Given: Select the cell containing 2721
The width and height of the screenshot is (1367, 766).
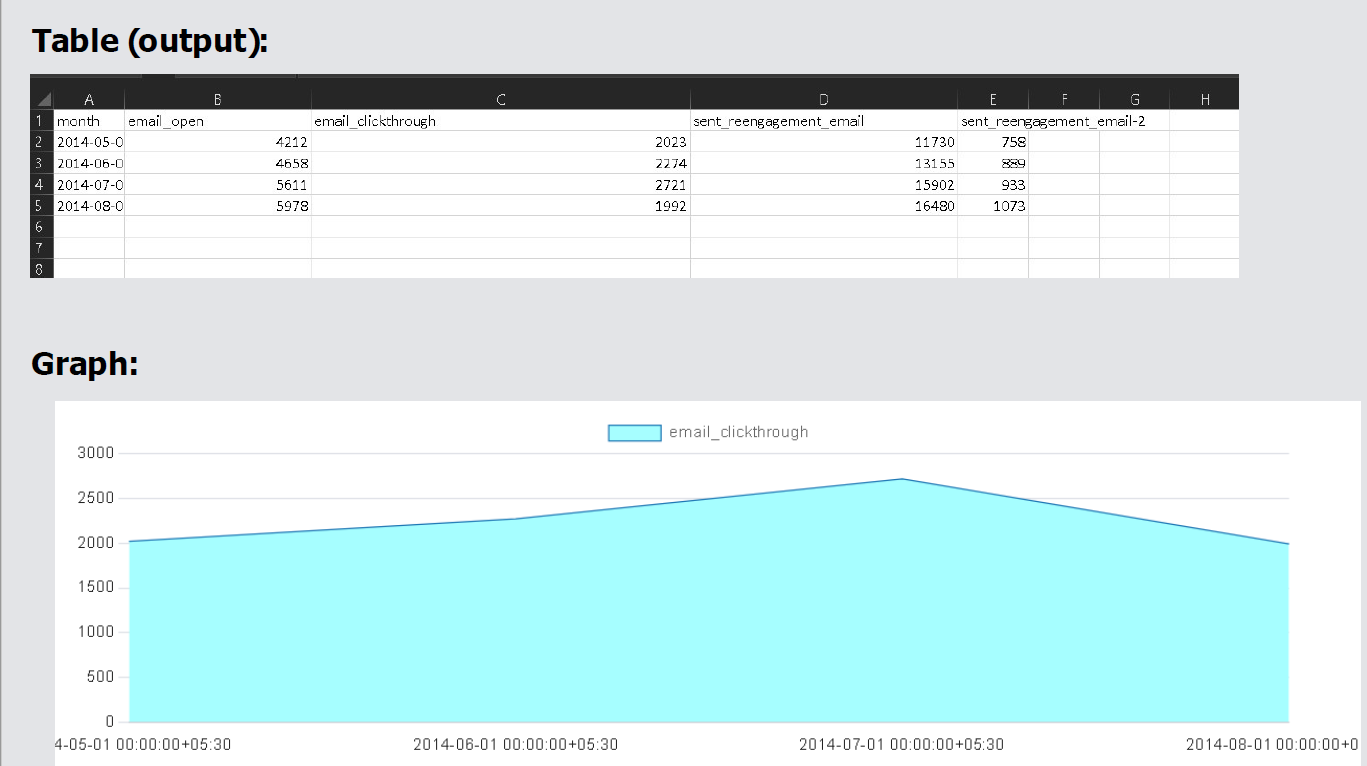Looking at the screenshot, I should tap(500, 185).
